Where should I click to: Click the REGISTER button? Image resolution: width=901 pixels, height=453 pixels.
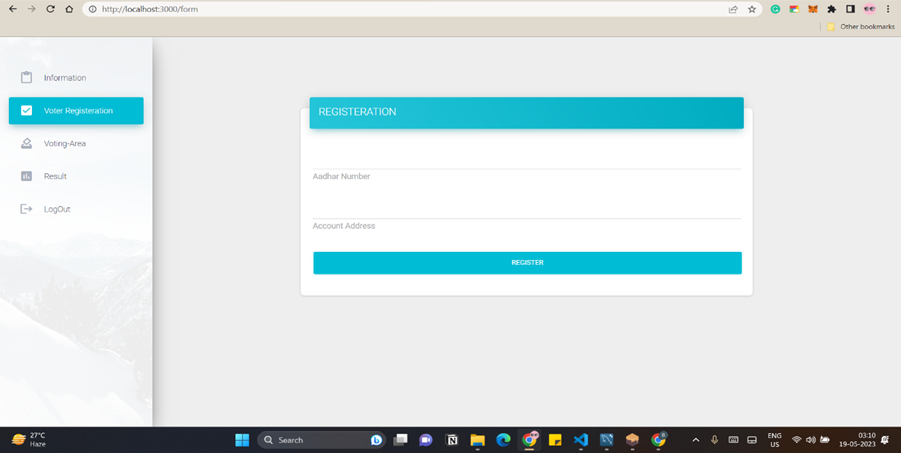point(527,263)
